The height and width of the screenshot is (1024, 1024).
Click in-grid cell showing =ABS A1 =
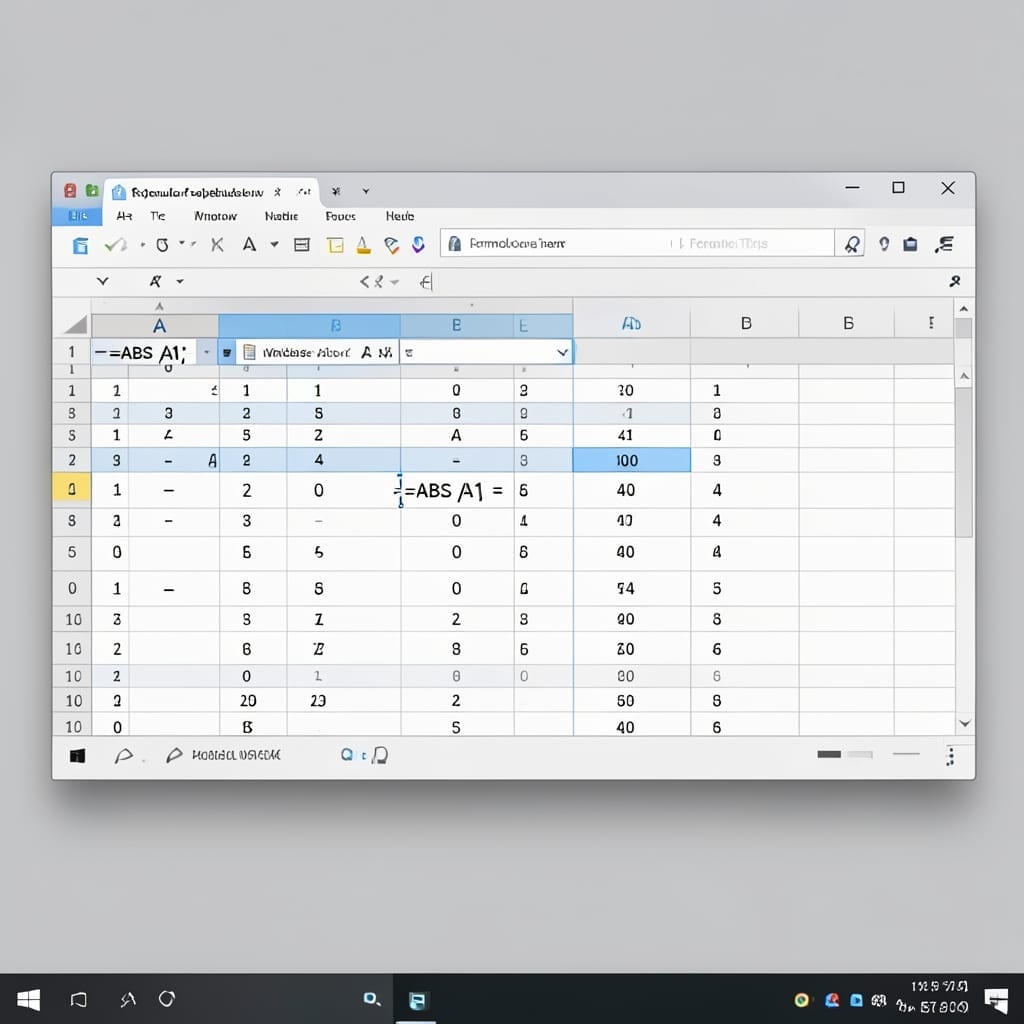[x=456, y=490]
